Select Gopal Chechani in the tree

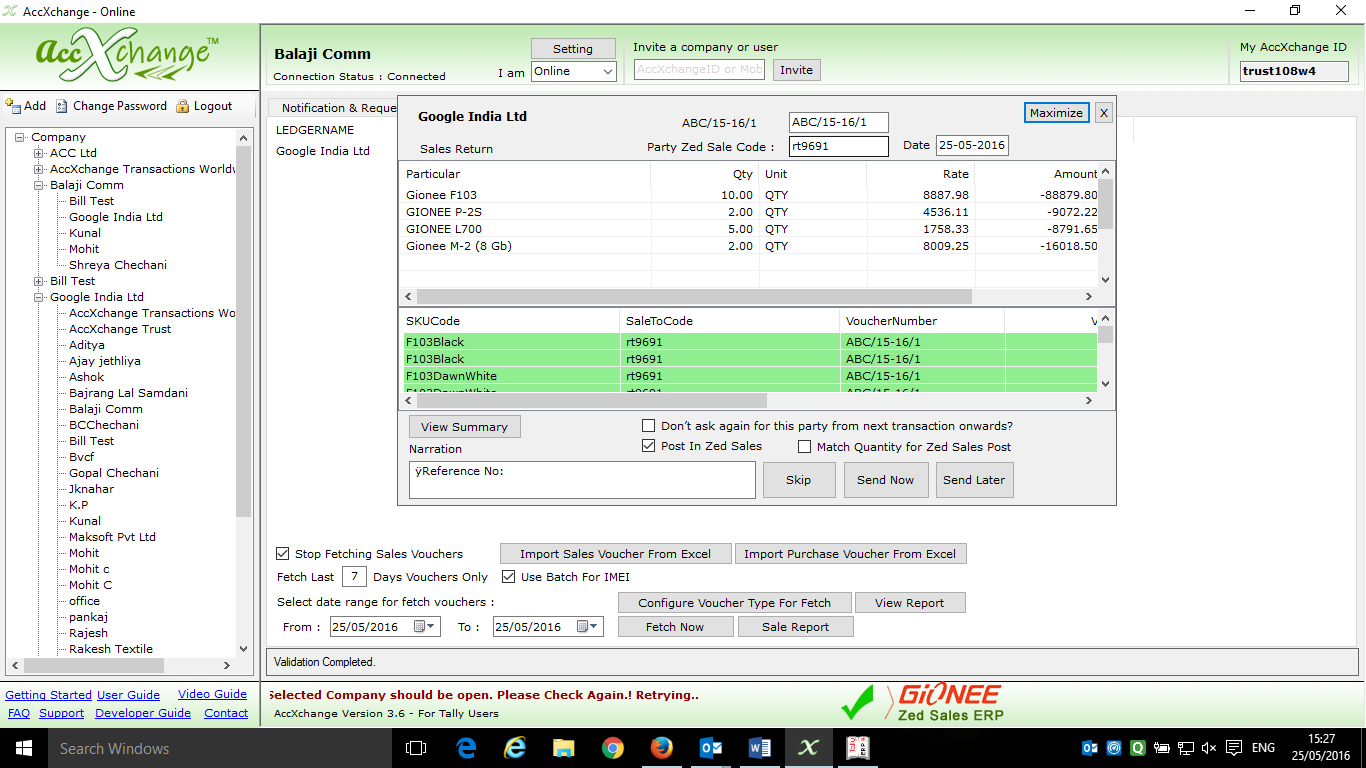(x=114, y=473)
